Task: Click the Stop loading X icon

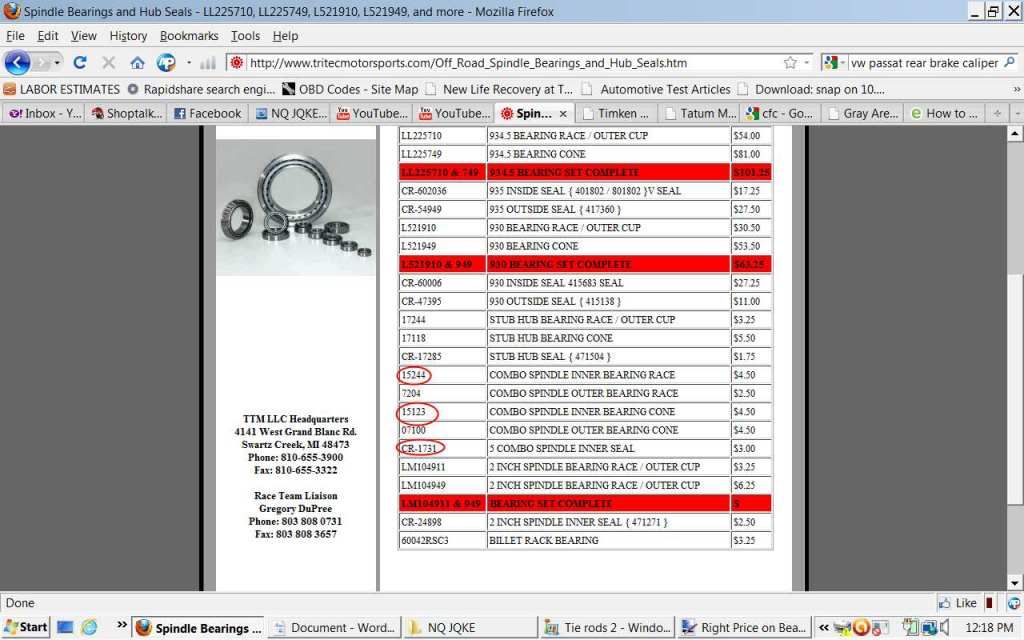Action: coord(109,62)
